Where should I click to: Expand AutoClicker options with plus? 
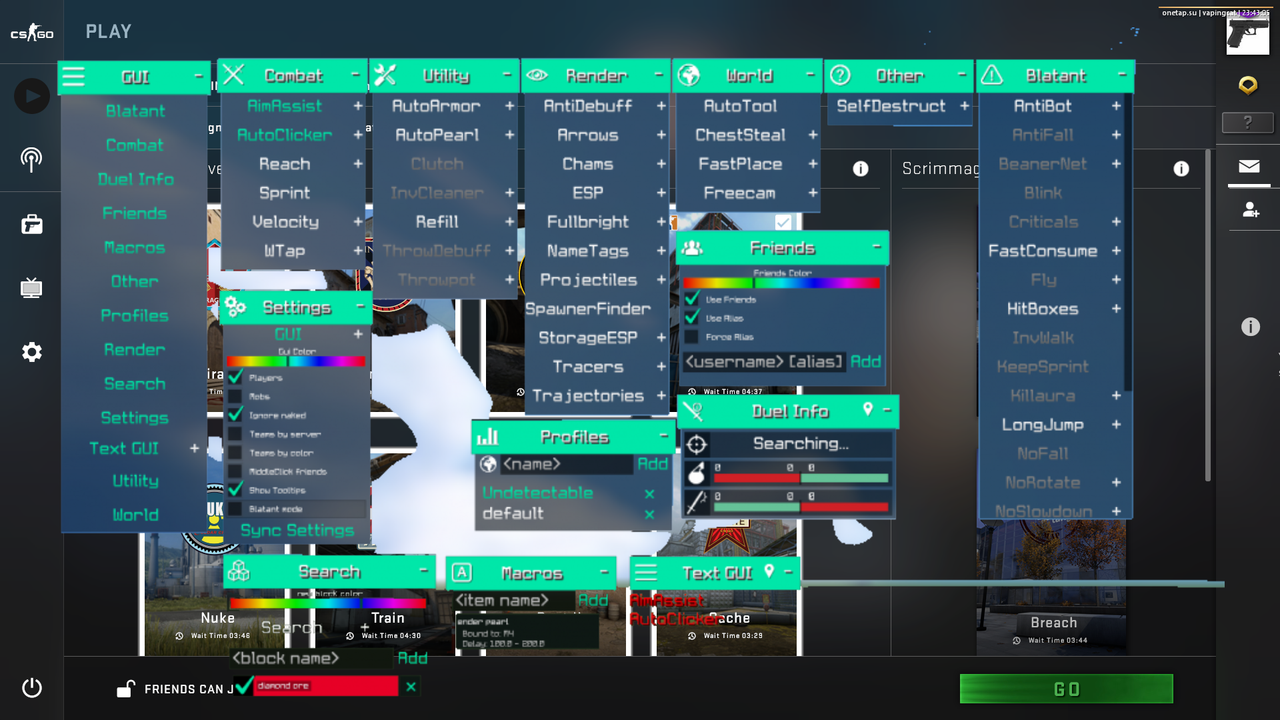point(358,135)
